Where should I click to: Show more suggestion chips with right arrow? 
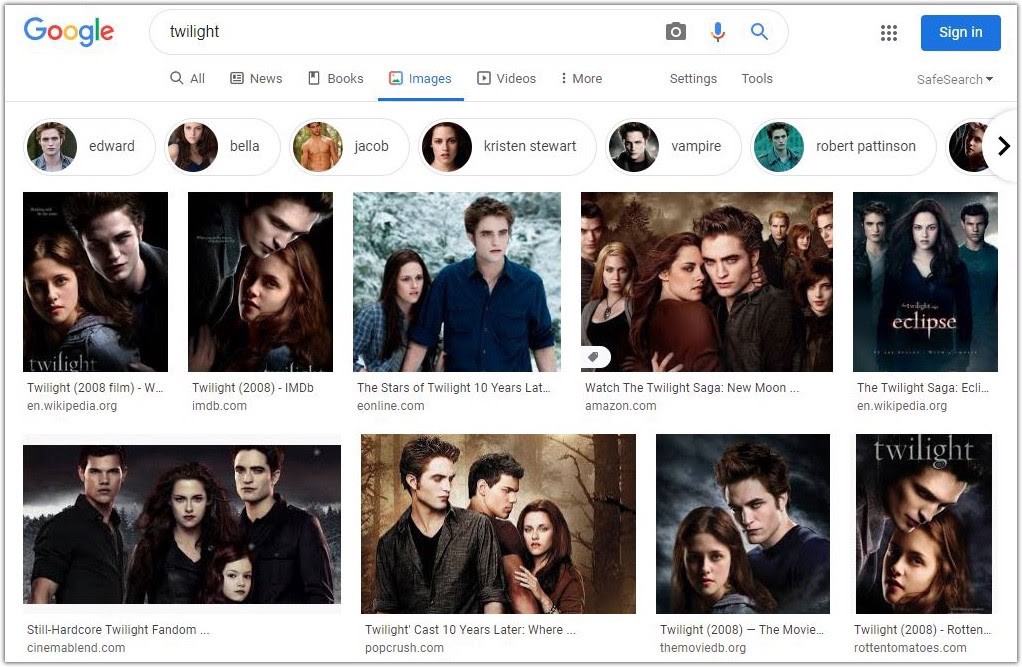coord(1004,146)
